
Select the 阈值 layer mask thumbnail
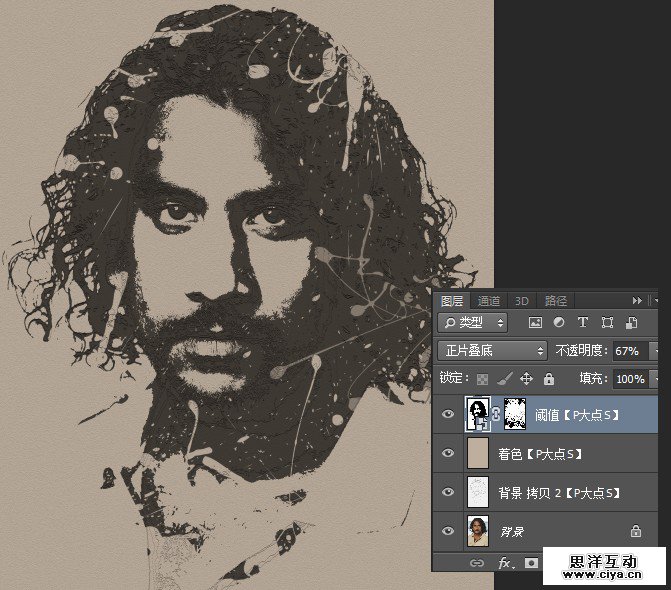pyautogui.click(x=514, y=414)
